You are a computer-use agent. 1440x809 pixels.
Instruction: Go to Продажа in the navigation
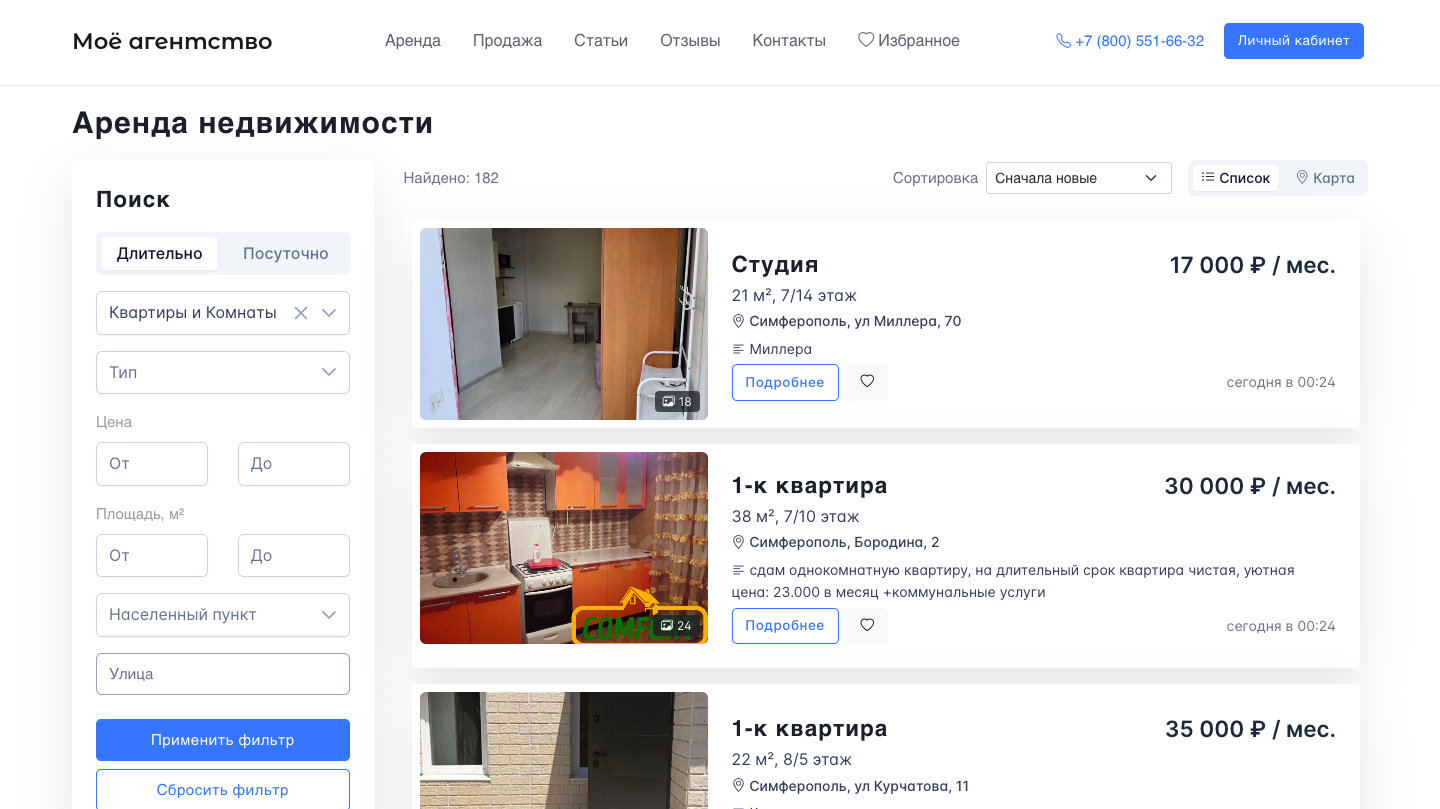(507, 41)
